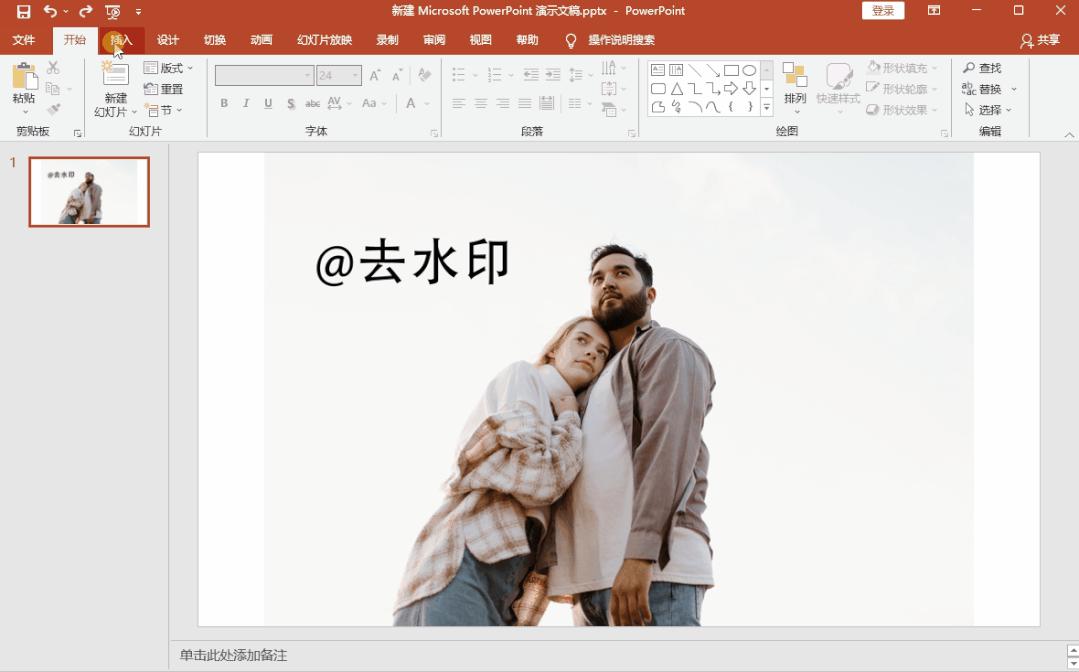Click the Strikethrough text icon
The image size is (1079, 672).
pyautogui.click(x=312, y=103)
